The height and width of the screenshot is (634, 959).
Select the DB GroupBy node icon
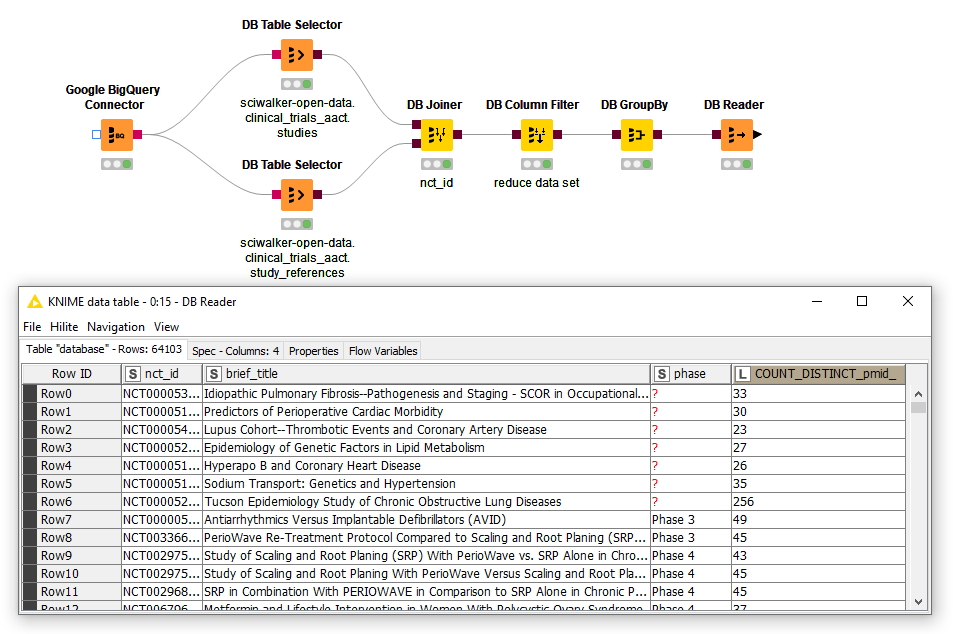coord(637,135)
